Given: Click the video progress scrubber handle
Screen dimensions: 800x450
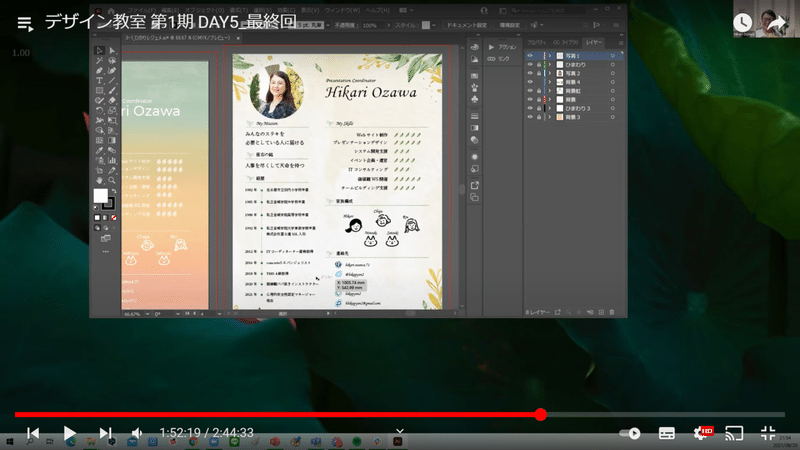Looking at the screenshot, I should pyautogui.click(x=541, y=415).
